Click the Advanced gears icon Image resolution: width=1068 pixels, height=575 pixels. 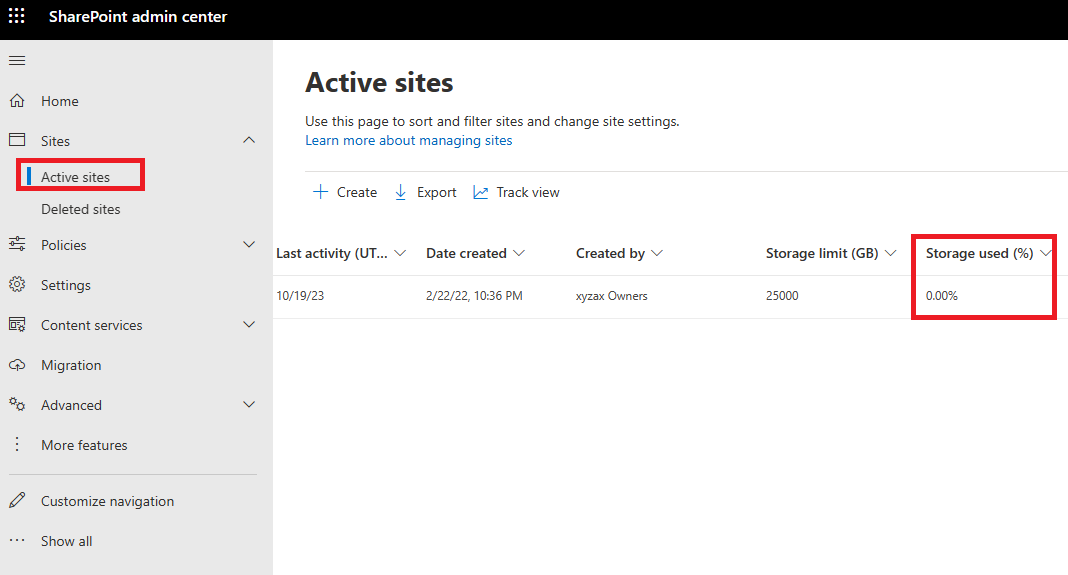point(17,405)
